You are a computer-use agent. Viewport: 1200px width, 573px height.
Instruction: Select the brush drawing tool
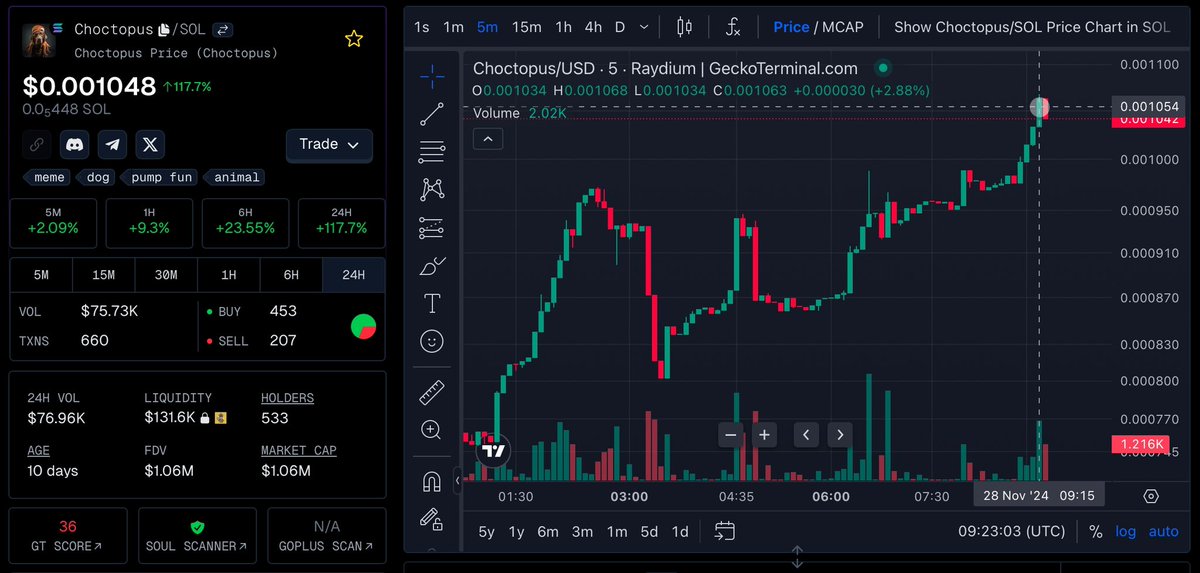pyautogui.click(x=432, y=265)
